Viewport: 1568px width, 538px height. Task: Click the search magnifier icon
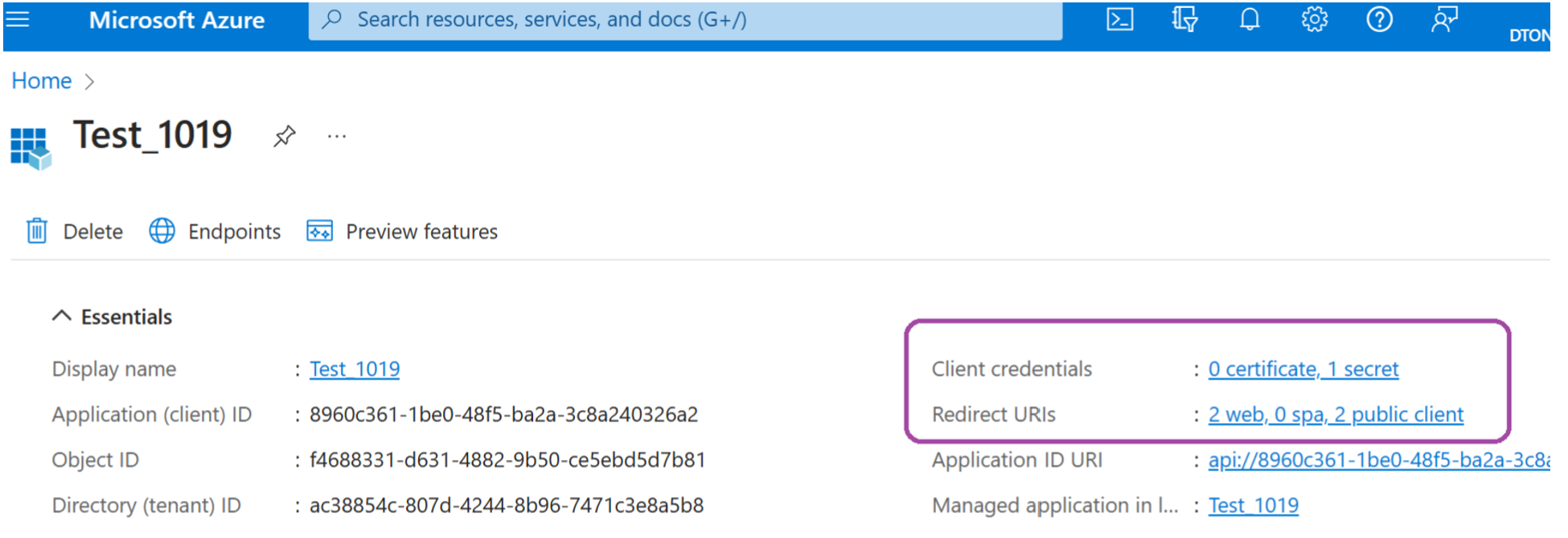point(331,19)
